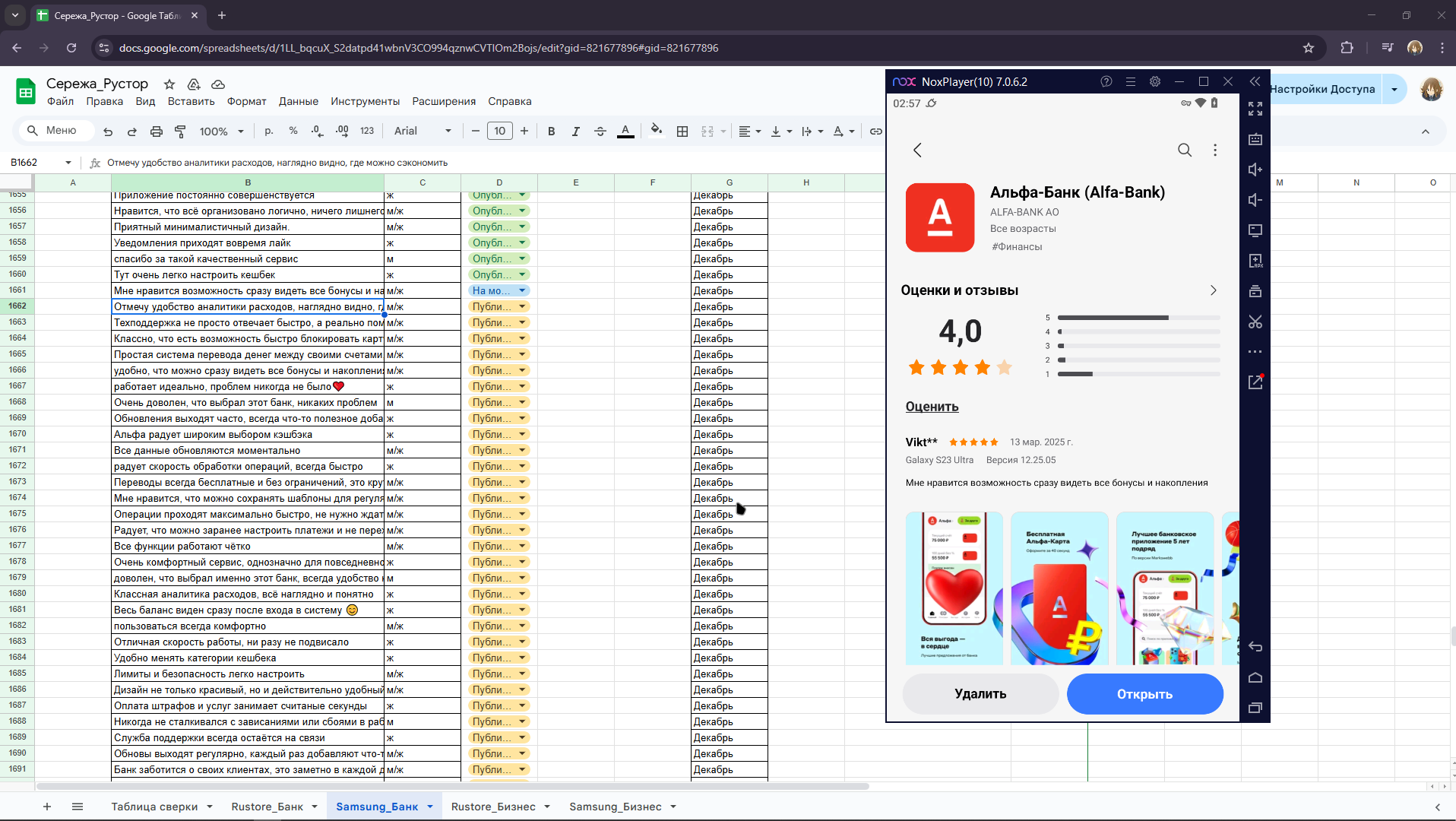
Task: Click the Открыть button
Action: tap(1144, 693)
